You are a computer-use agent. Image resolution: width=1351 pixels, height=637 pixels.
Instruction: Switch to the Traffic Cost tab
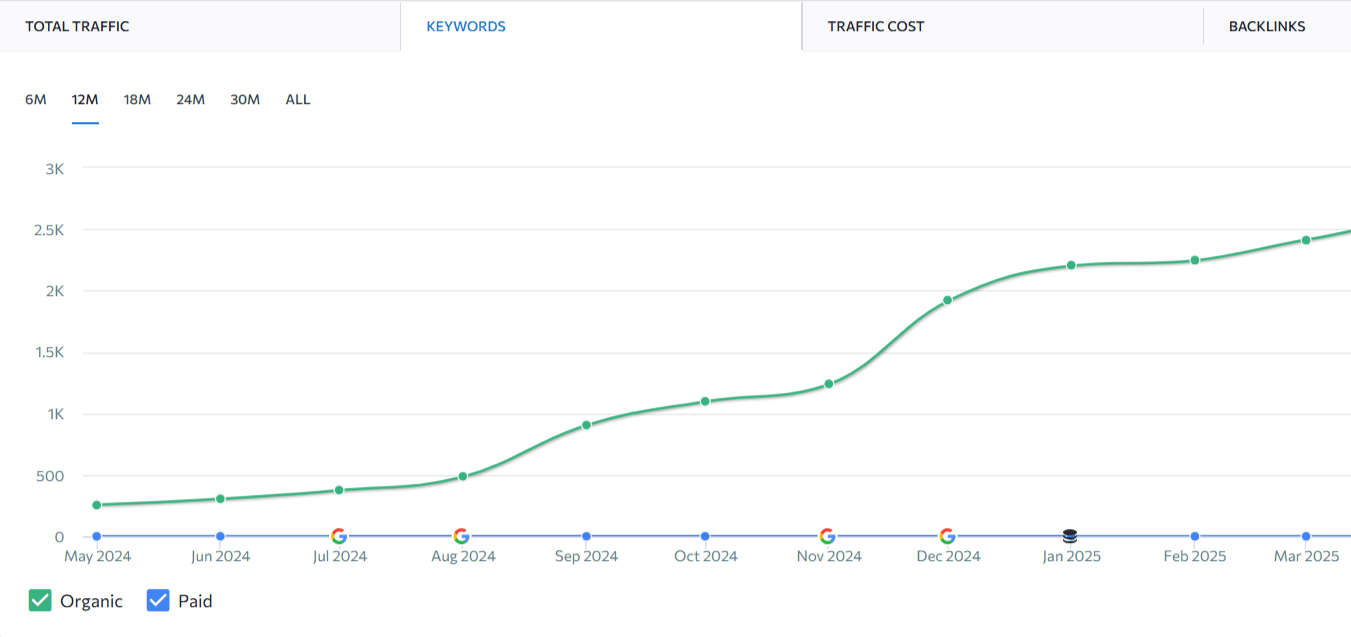[x=876, y=27]
